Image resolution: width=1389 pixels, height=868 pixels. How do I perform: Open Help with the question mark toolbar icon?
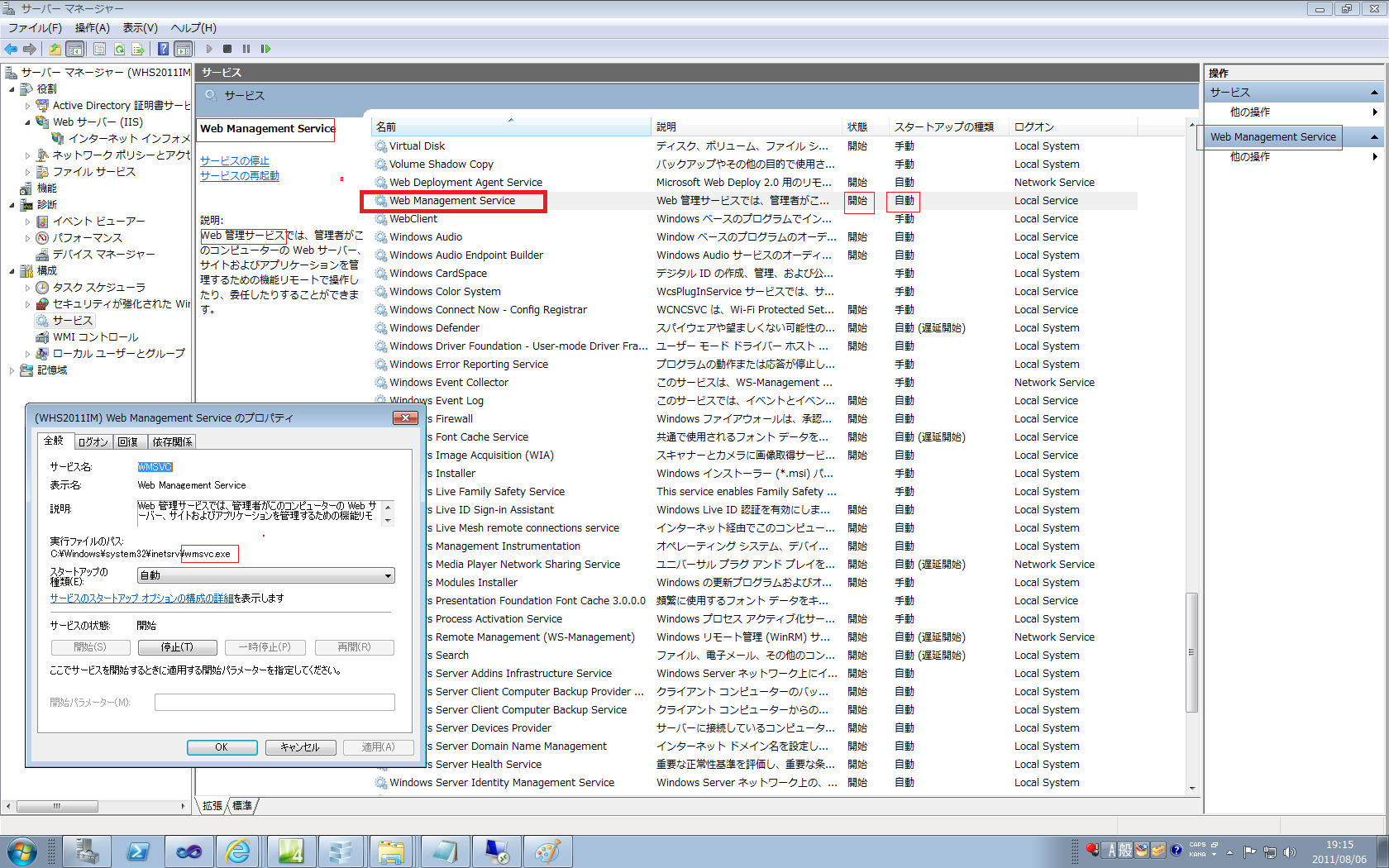tap(163, 49)
